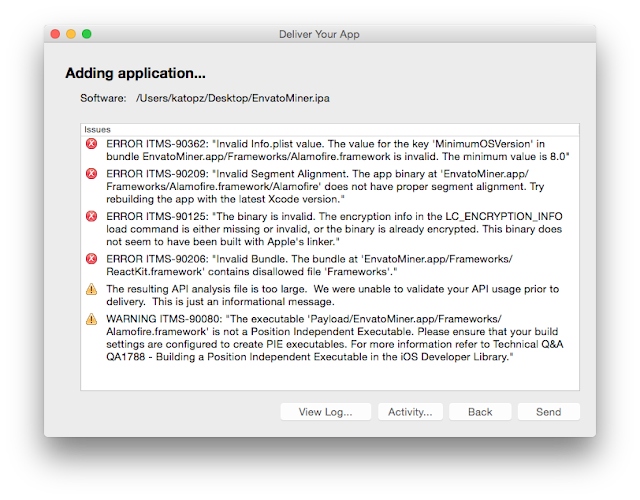Minimize window using yellow button
This screenshot has width=640, height=500.
(71, 34)
